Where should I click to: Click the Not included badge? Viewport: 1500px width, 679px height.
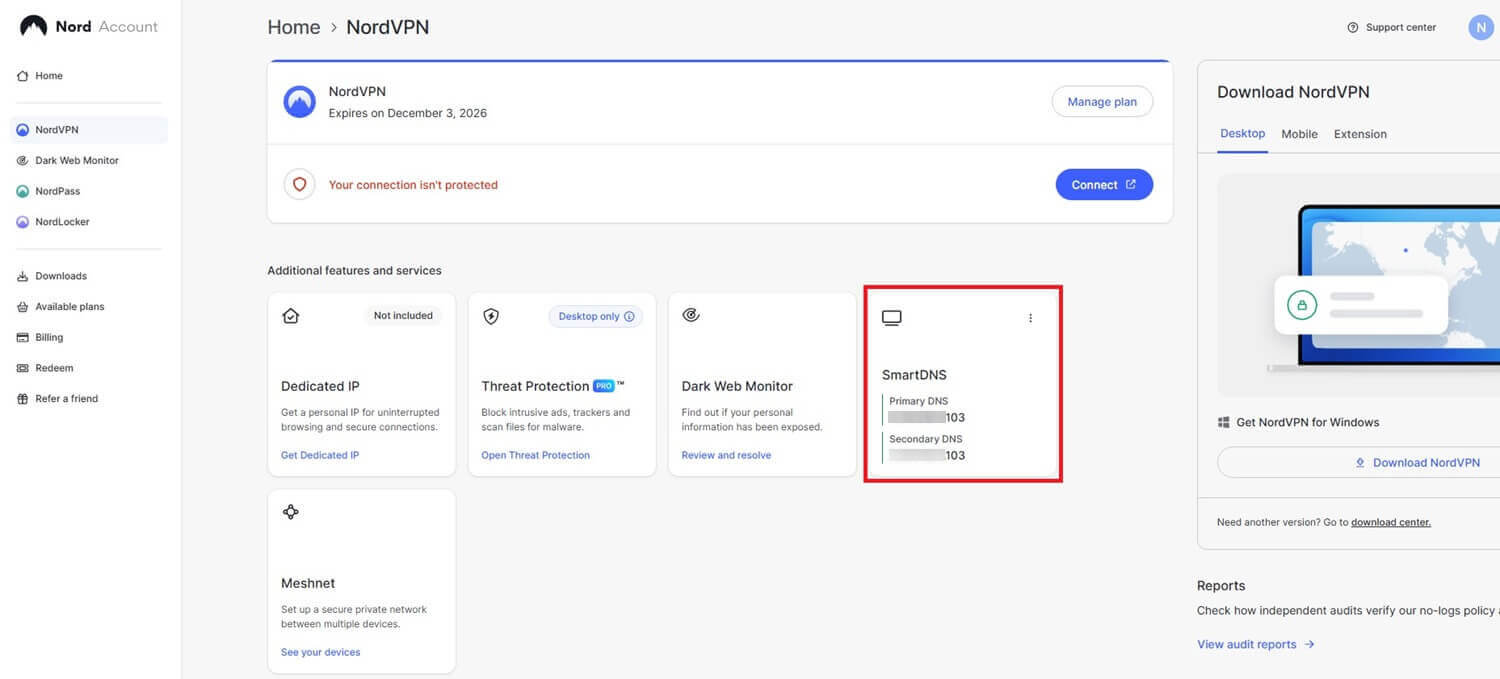tap(403, 316)
